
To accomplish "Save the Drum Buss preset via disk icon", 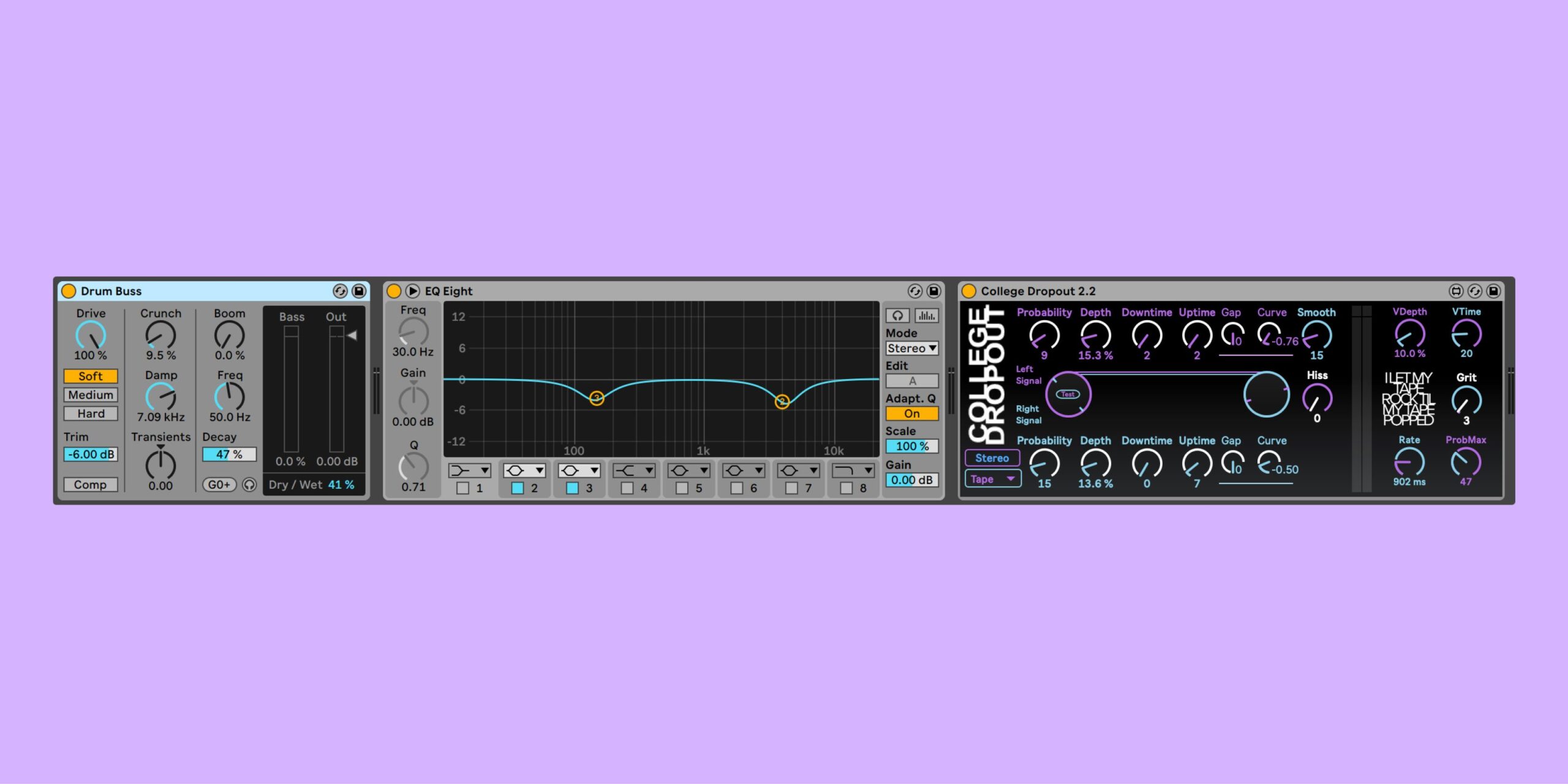I will 360,291.
